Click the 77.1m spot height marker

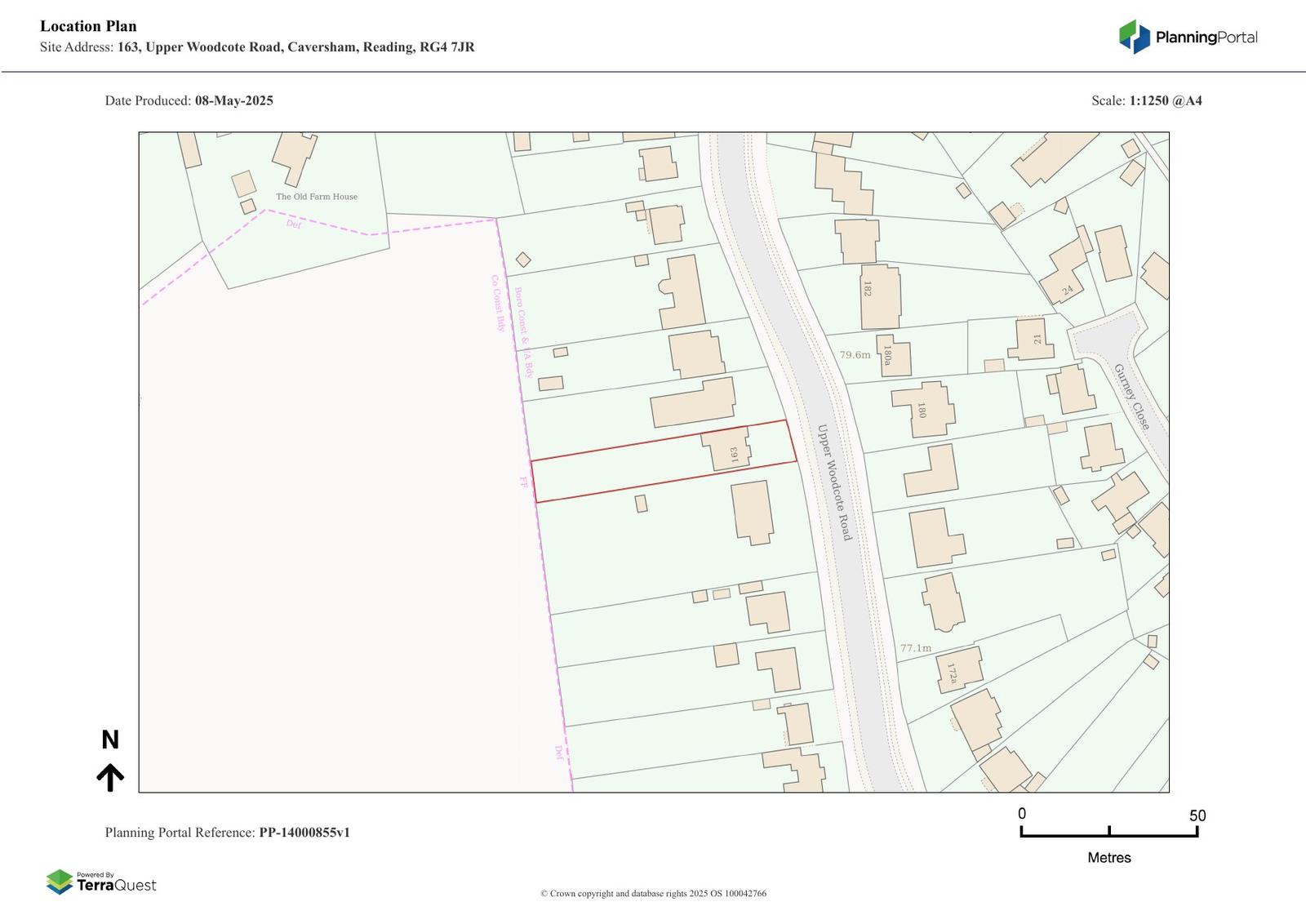click(x=915, y=648)
